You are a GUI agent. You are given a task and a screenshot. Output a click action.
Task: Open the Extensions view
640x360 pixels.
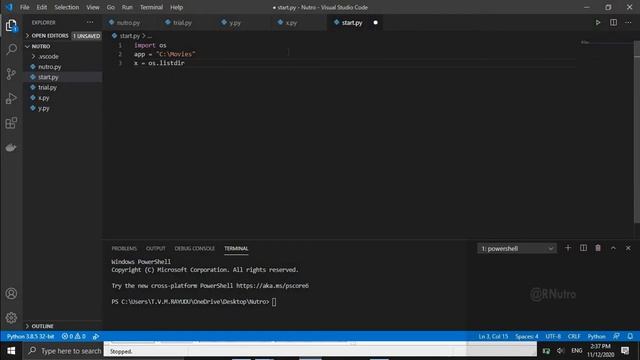tap(11, 123)
